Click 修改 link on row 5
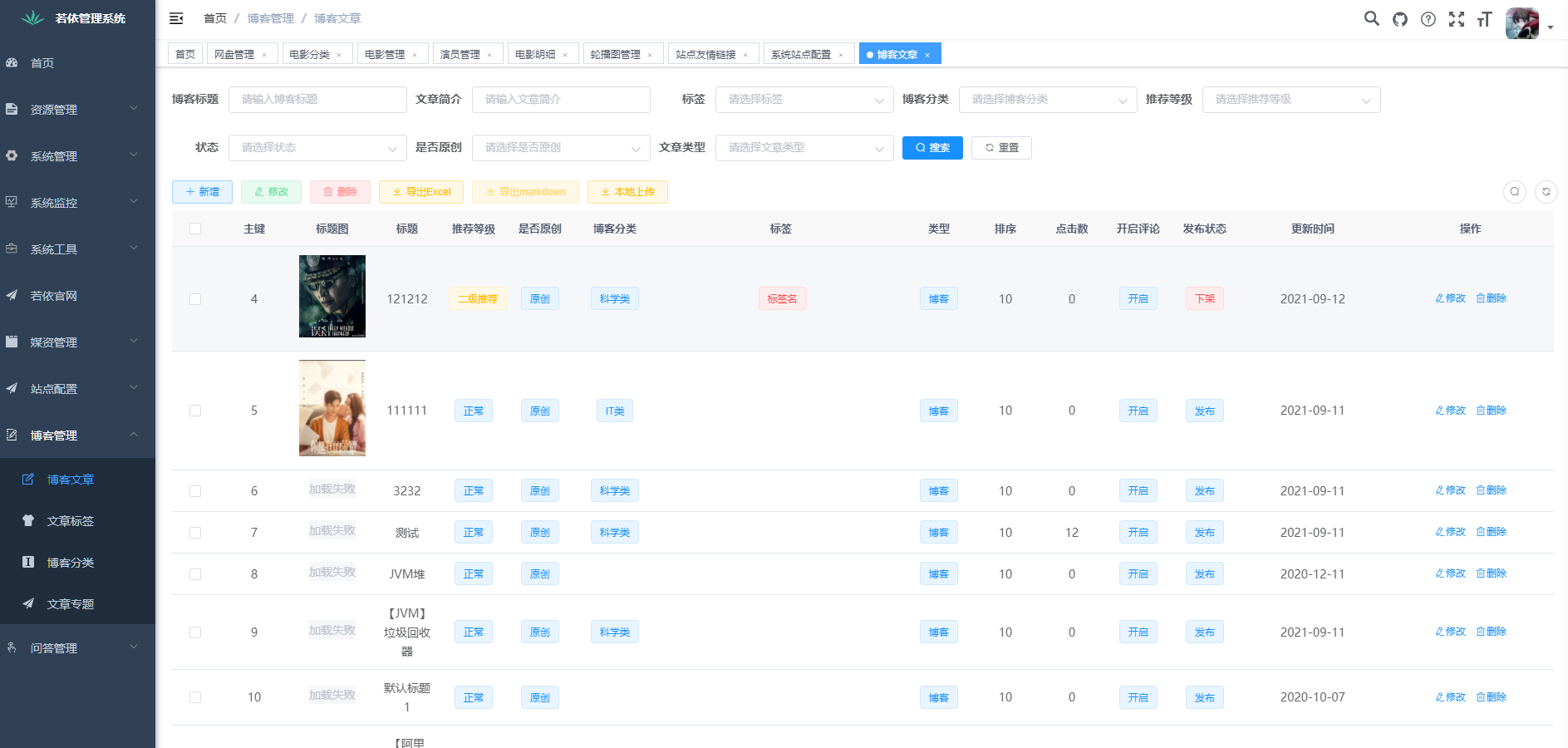 click(1451, 410)
